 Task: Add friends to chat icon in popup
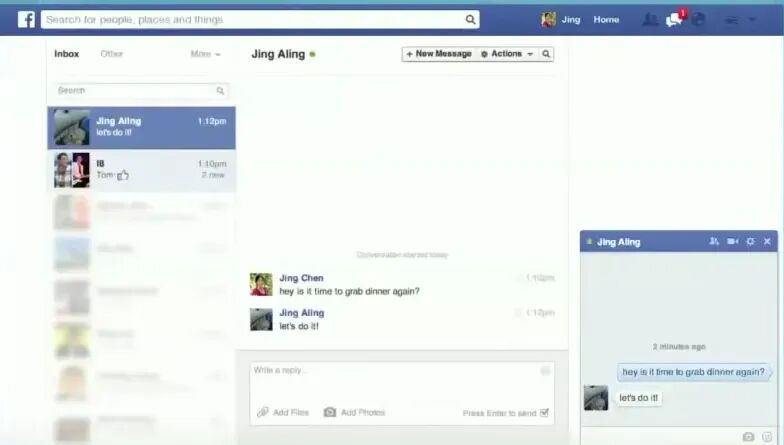point(714,242)
